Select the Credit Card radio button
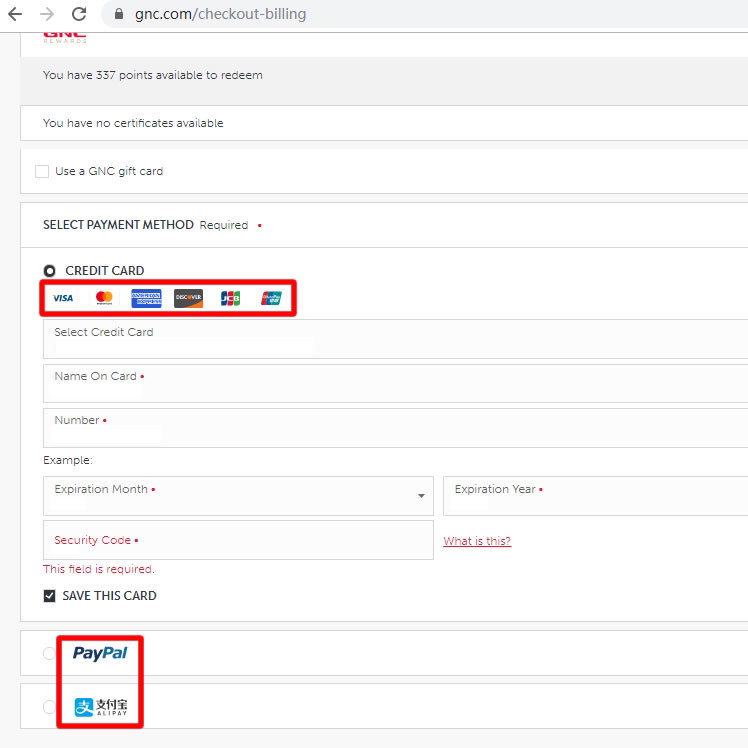This screenshot has width=748, height=748. coord(49,271)
